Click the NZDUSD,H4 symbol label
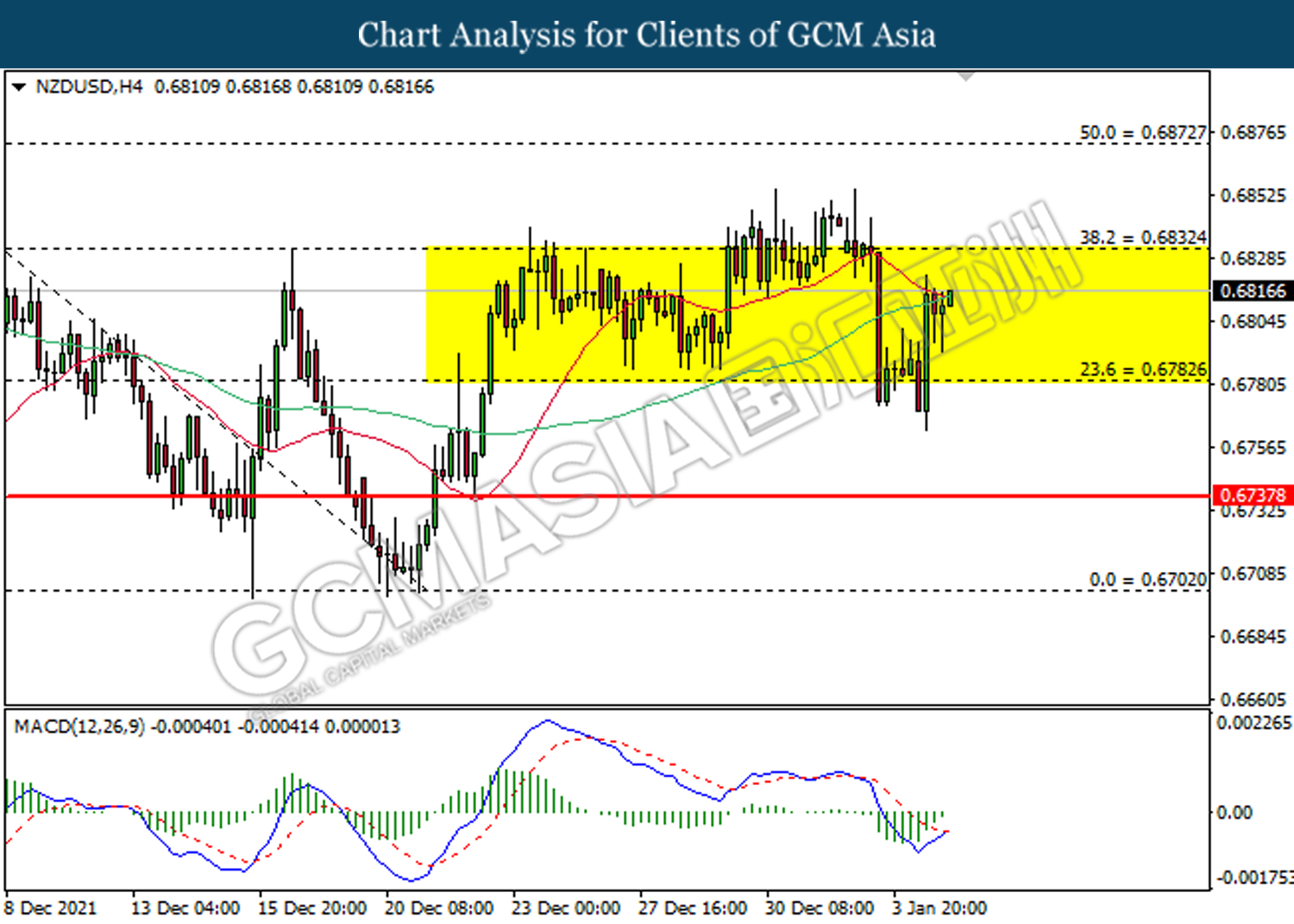 [x=89, y=87]
